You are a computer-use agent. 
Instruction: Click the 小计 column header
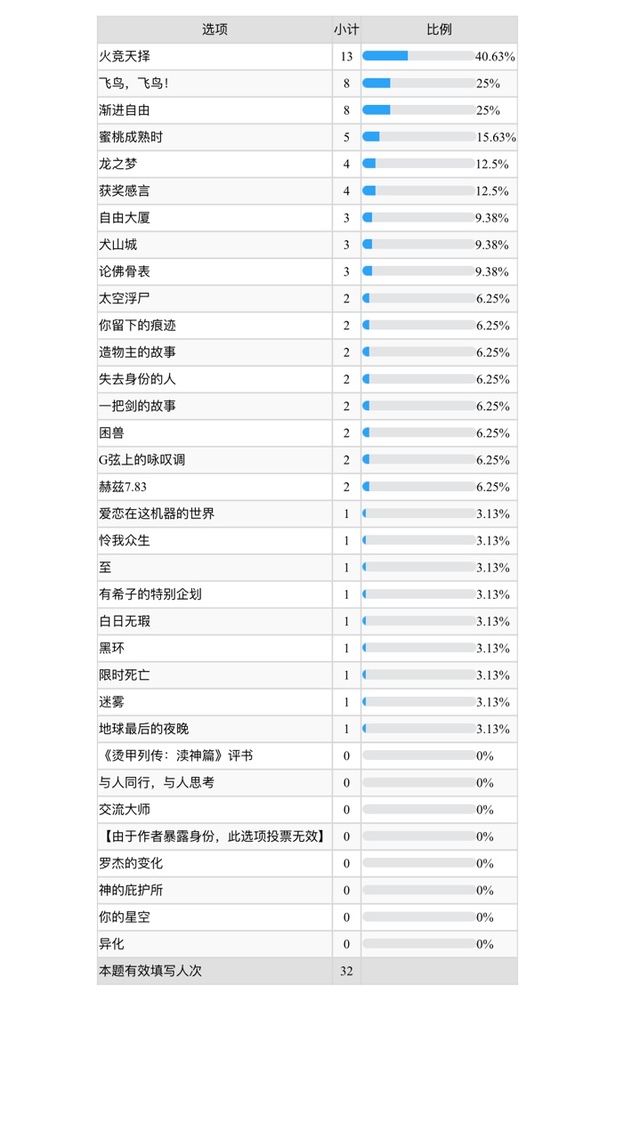[347, 30]
